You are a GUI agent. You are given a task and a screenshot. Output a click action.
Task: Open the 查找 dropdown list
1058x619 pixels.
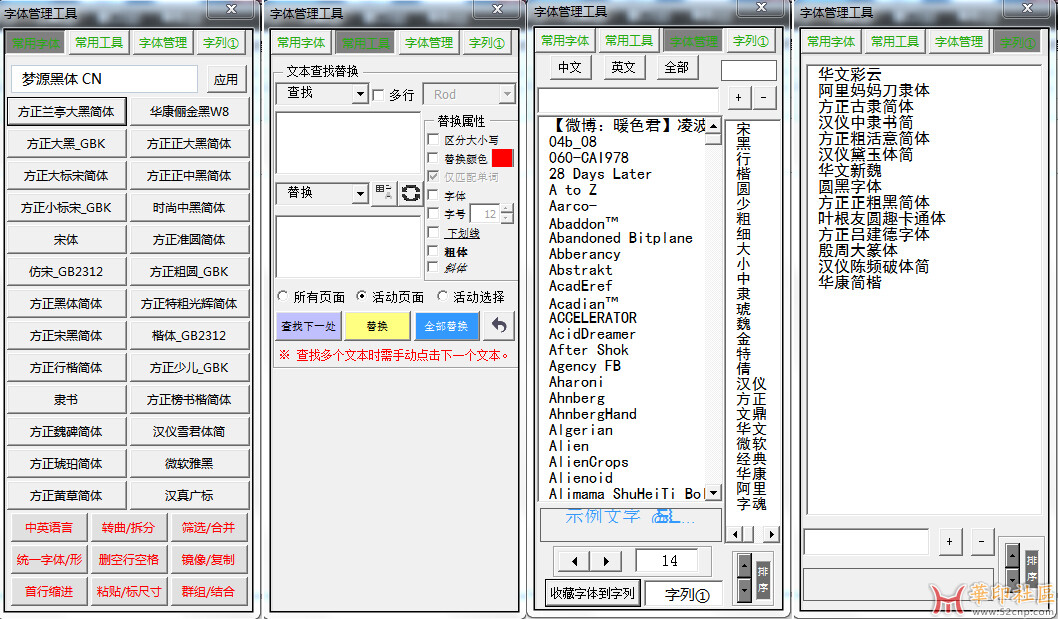click(x=360, y=94)
